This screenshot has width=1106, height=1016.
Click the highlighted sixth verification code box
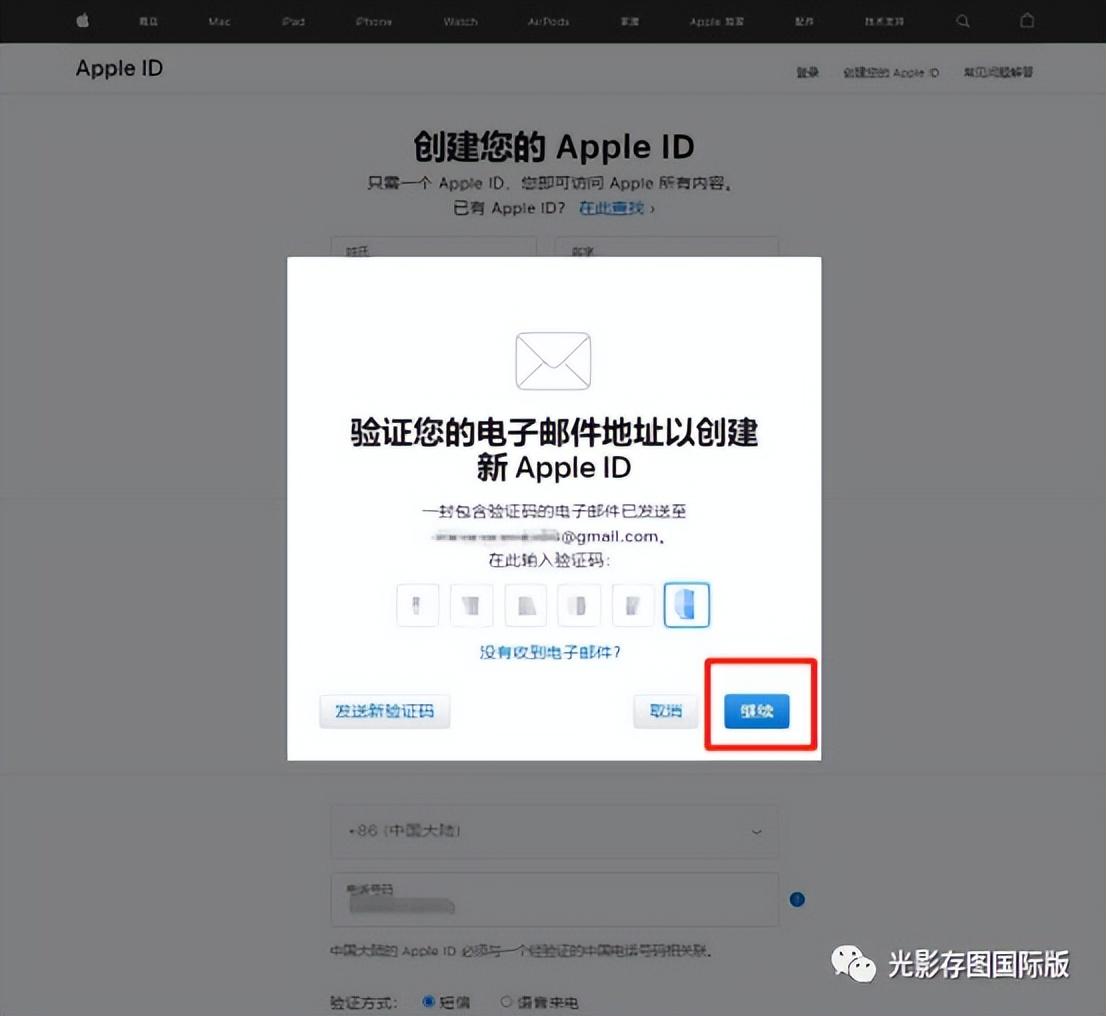pos(686,605)
